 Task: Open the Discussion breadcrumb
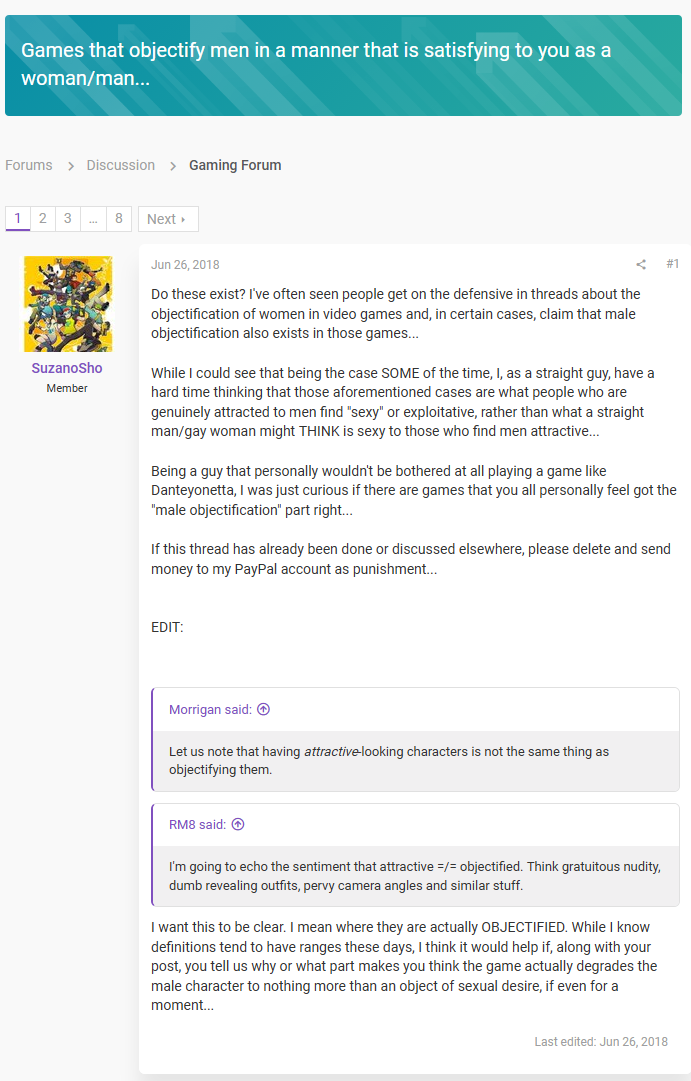coord(121,165)
